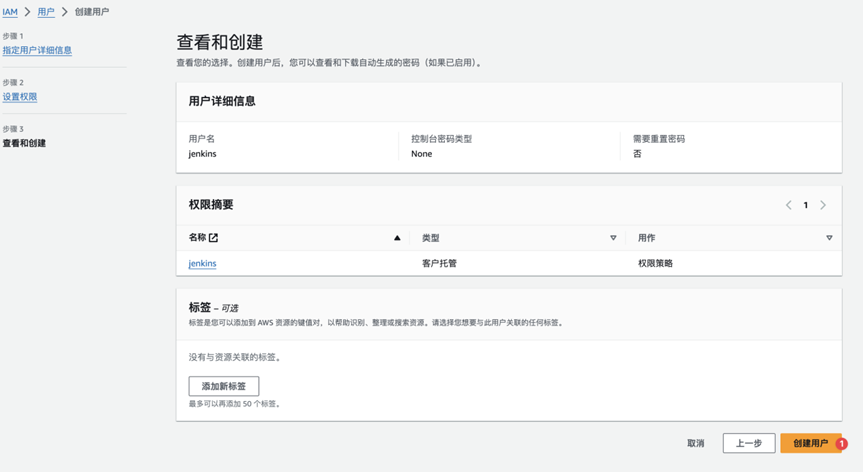
Task: Sort by 名称 ascending triangle
Action: 397,238
